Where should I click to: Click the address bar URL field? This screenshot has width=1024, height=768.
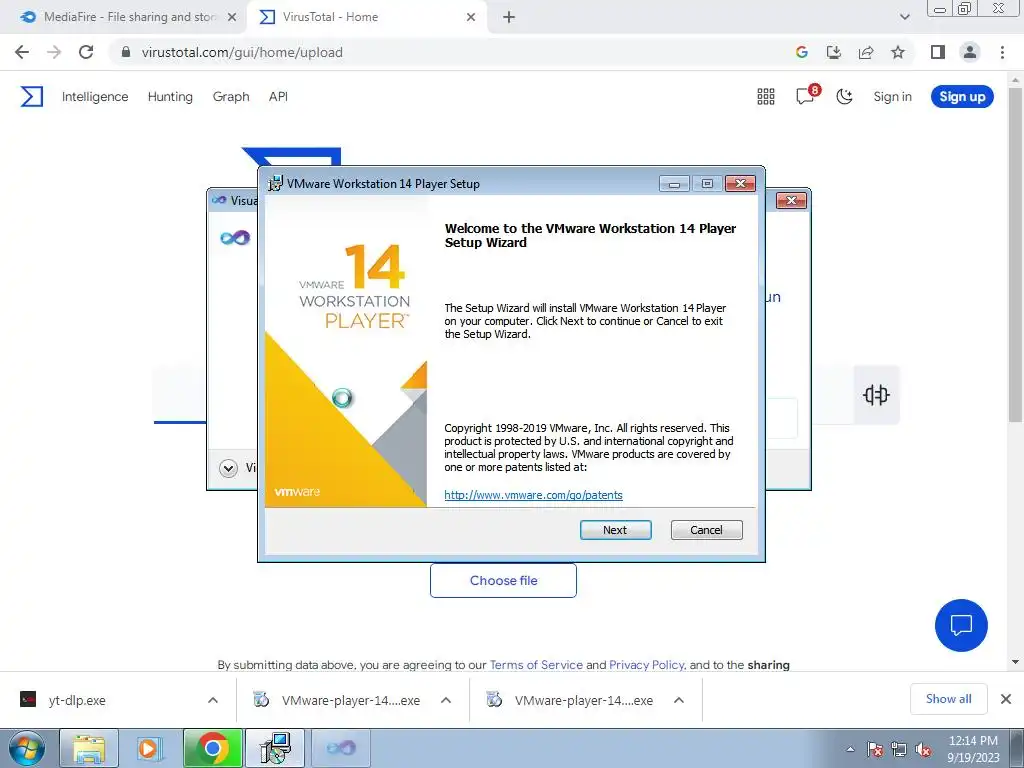coord(242,52)
